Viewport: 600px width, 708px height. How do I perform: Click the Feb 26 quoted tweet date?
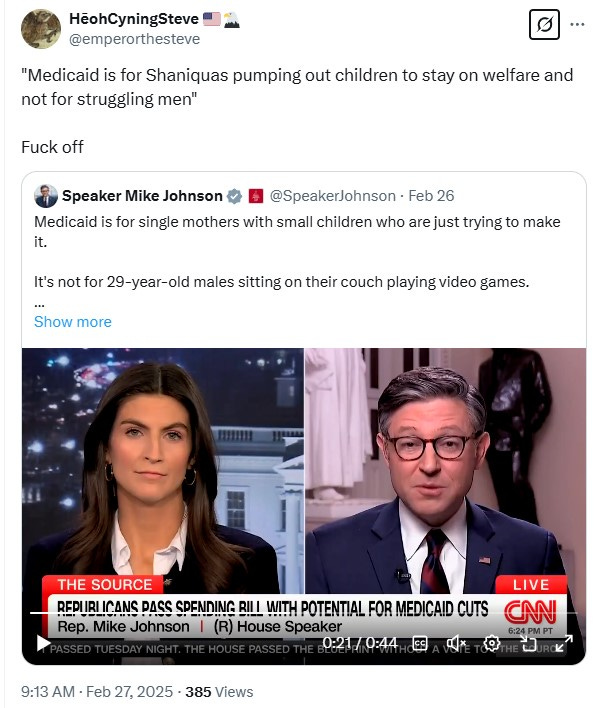pos(431,196)
